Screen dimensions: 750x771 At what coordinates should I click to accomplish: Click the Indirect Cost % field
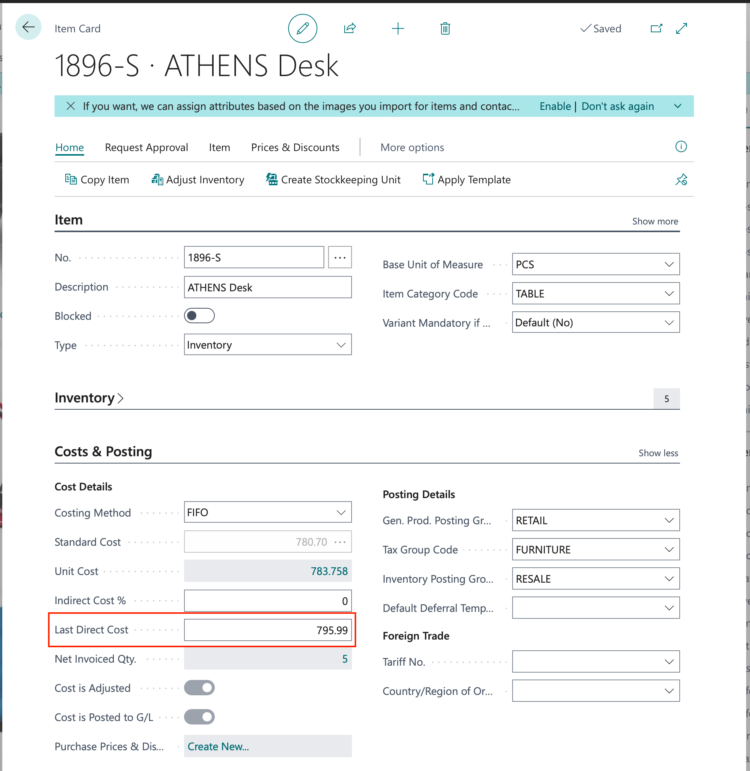[x=268, y=600]
